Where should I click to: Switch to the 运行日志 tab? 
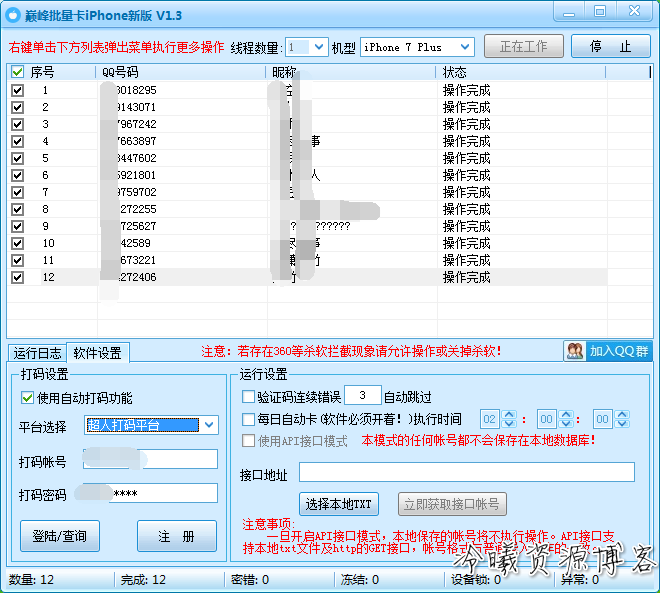tap(37, 353)
